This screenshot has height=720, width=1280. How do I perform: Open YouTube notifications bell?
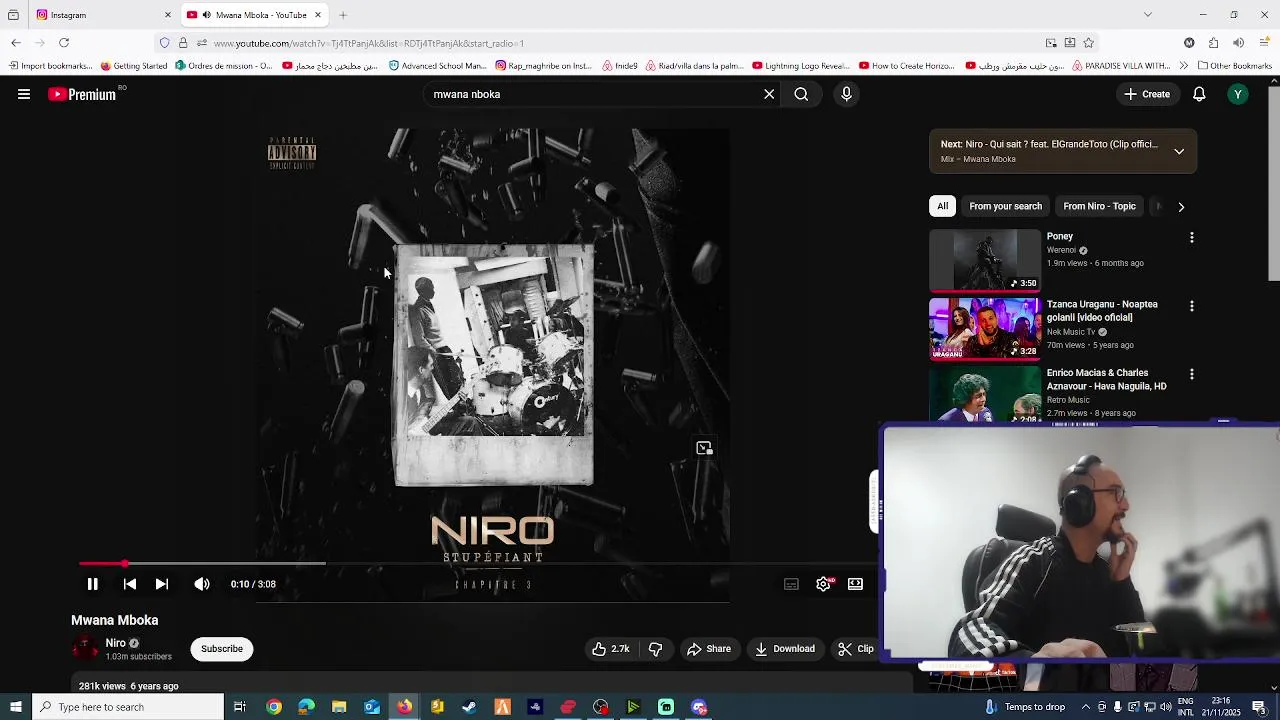1199,94
